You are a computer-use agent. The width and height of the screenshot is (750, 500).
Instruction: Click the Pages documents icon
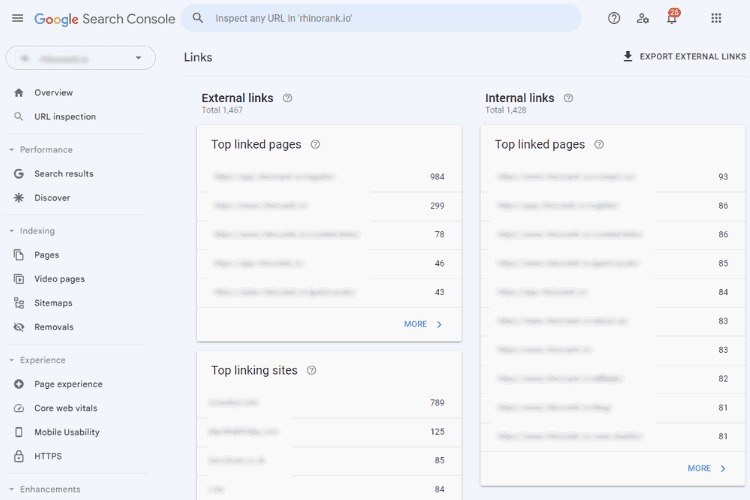19,255
